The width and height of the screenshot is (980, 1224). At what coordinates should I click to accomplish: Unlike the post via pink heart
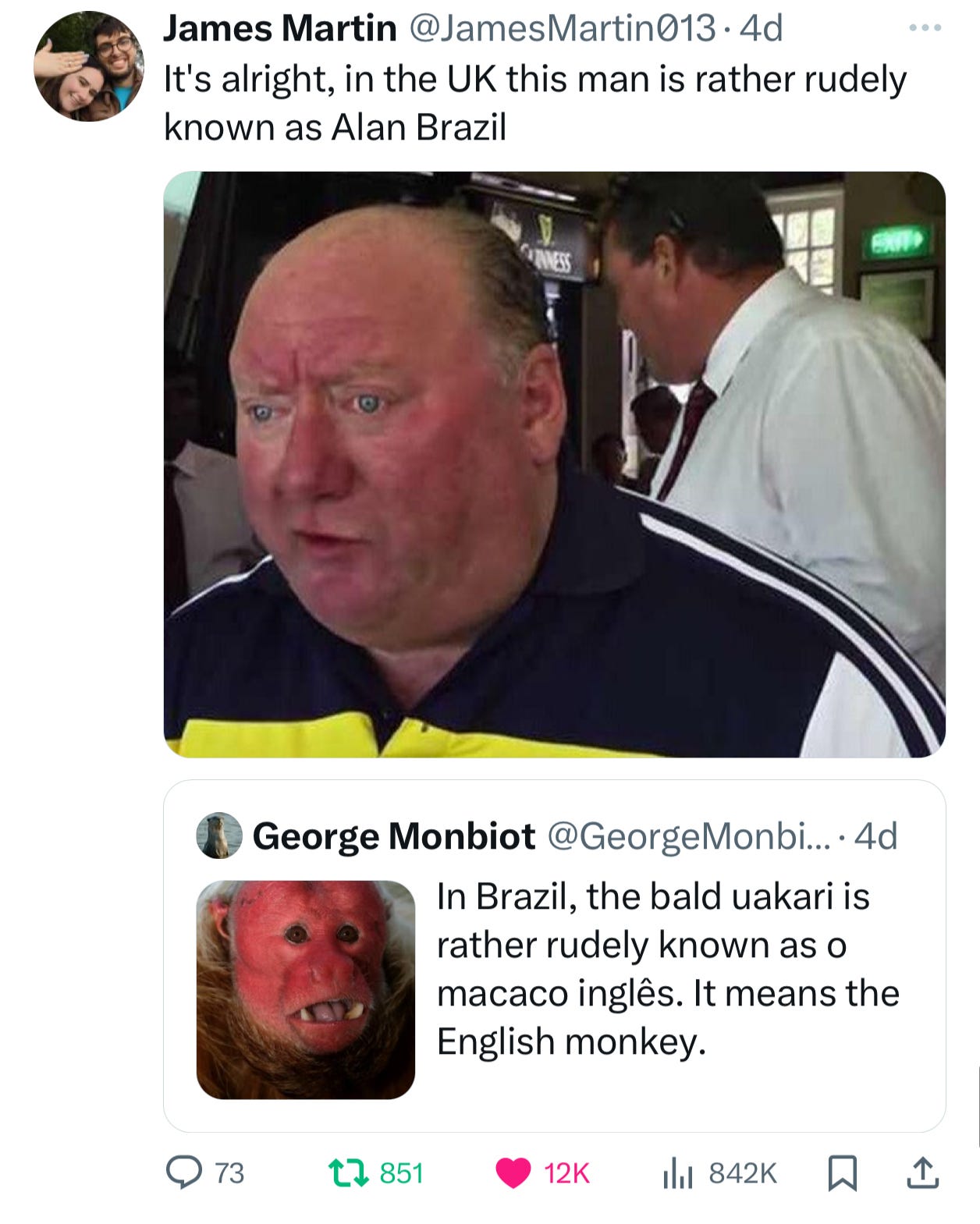[513, 1173]
